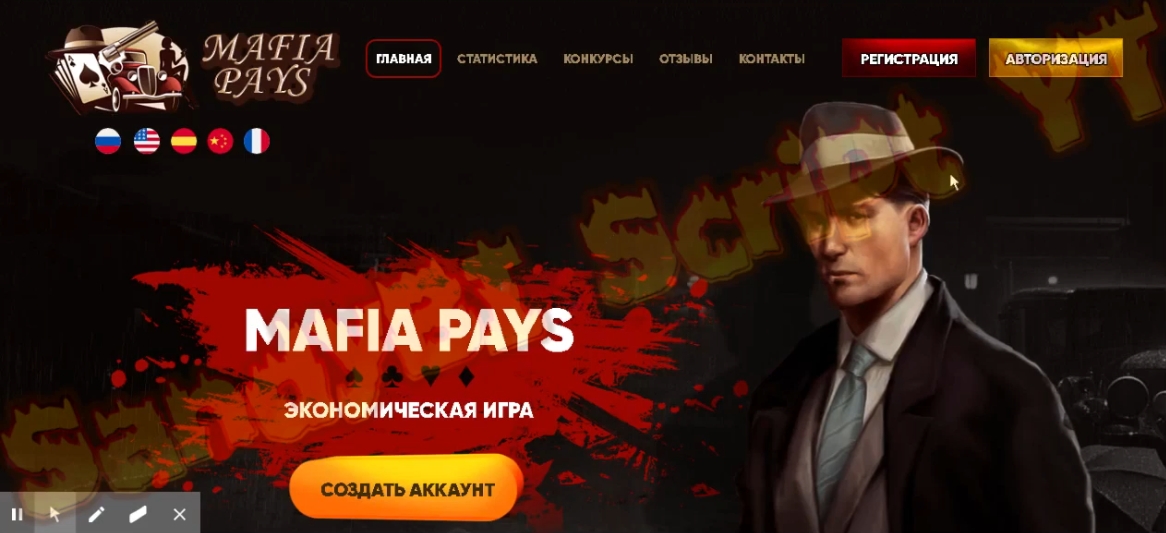Open the Отзывы reviews page
This screenshot has height=533, width=1166.
[x=686, y=59]
